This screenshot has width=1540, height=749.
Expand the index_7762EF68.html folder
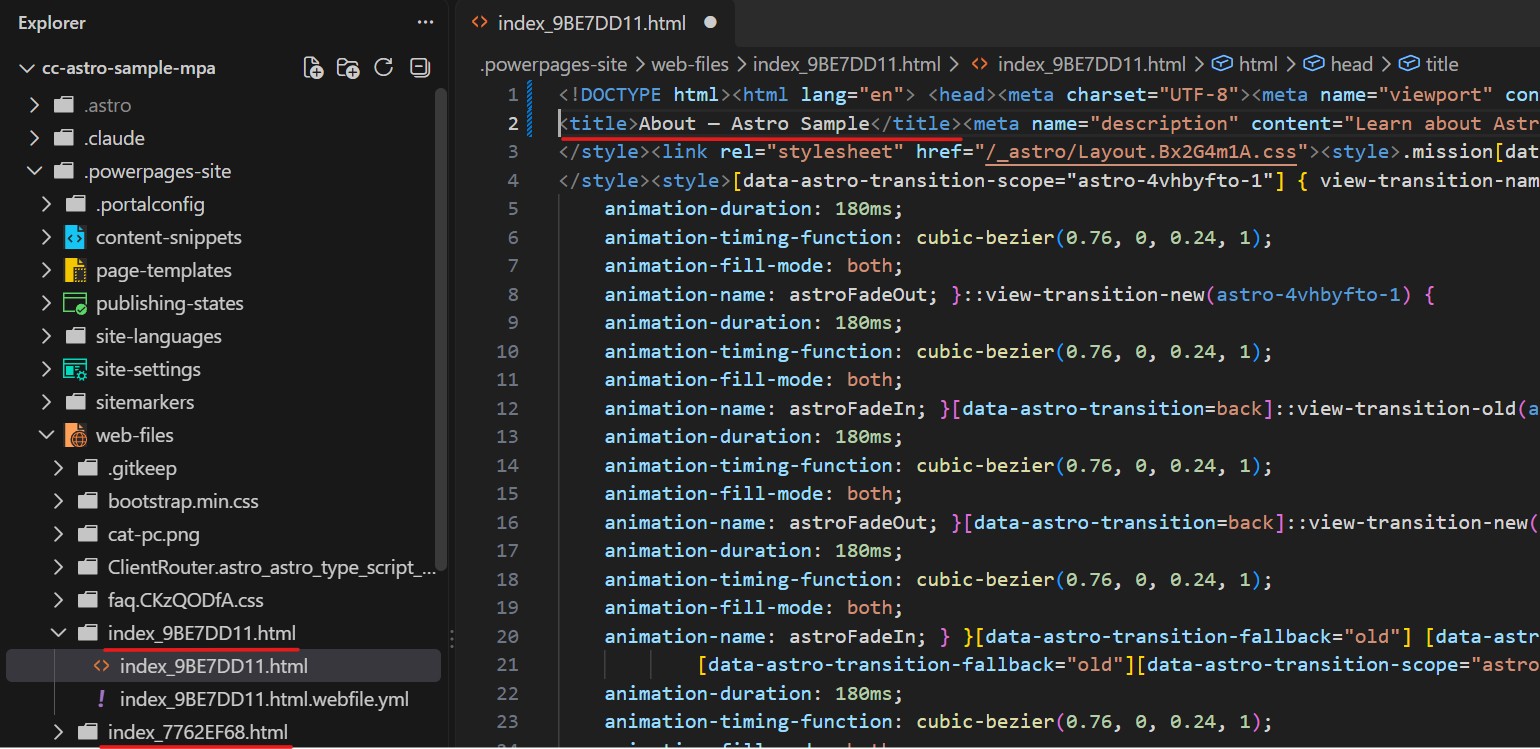(58, 732)
